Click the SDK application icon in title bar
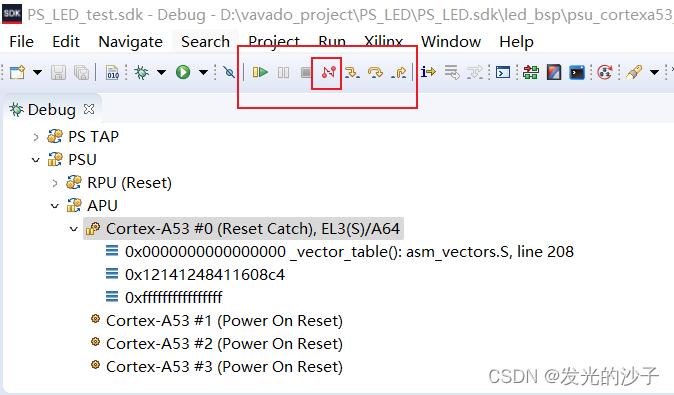 click(12, 13)
